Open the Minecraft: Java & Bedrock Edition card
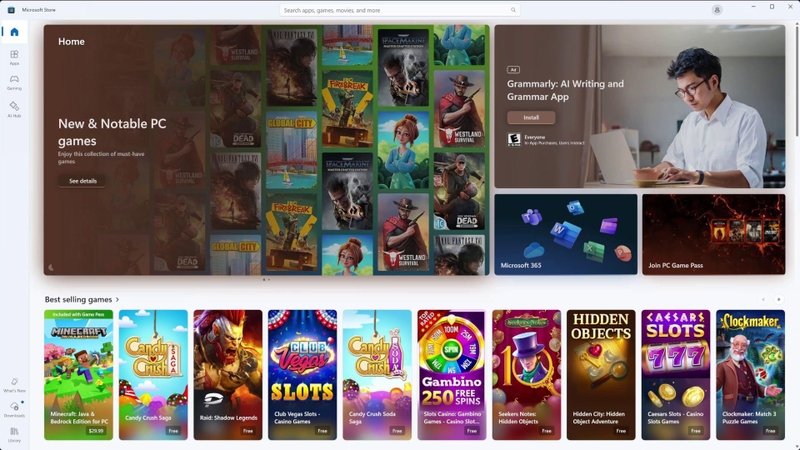The height and width of the screenshot is (450, 800). tap(79, 375)
